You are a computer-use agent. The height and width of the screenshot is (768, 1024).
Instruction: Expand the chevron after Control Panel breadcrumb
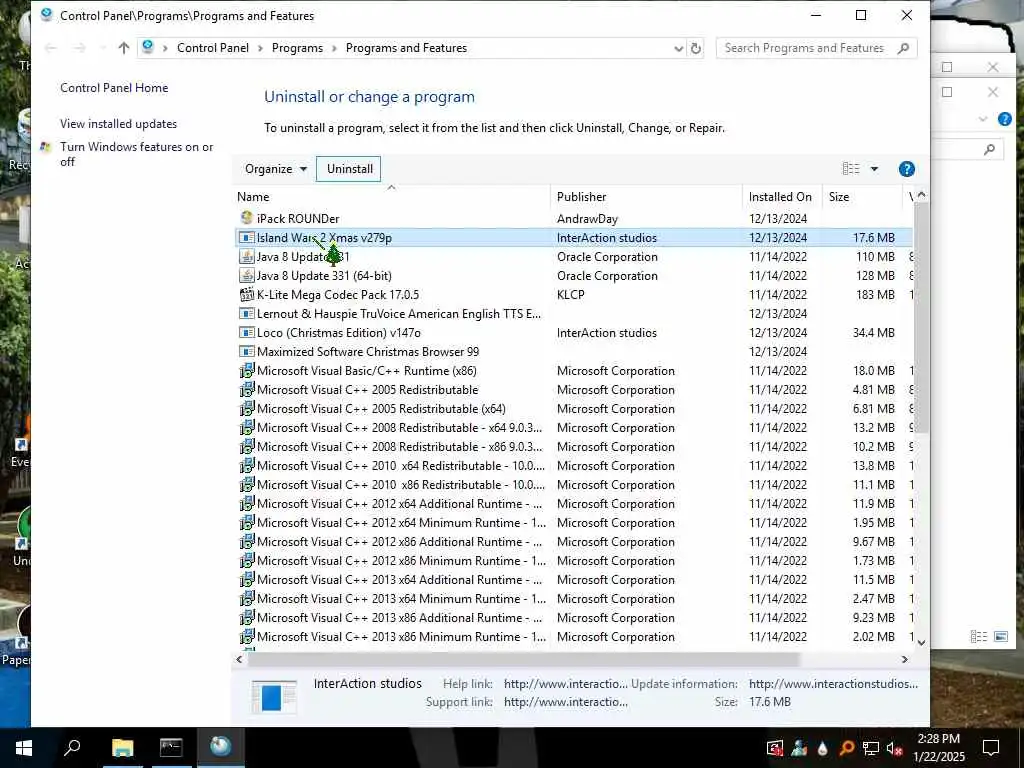(261, 48)
